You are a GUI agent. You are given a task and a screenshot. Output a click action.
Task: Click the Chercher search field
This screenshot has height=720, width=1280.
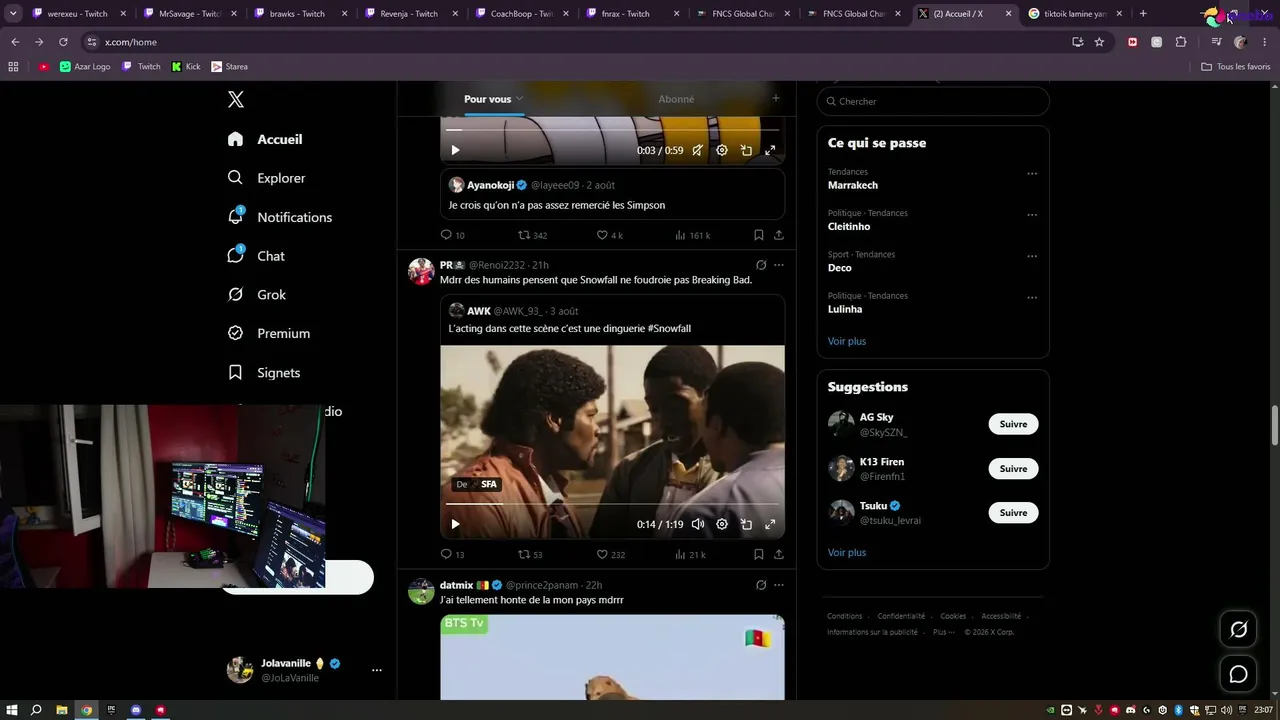tap(933, 101)
